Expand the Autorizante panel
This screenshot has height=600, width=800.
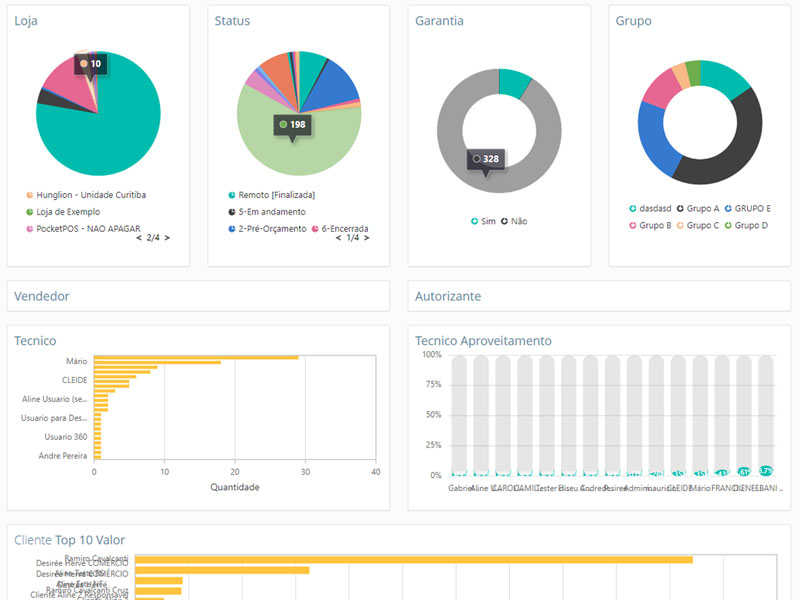(448, 296)
